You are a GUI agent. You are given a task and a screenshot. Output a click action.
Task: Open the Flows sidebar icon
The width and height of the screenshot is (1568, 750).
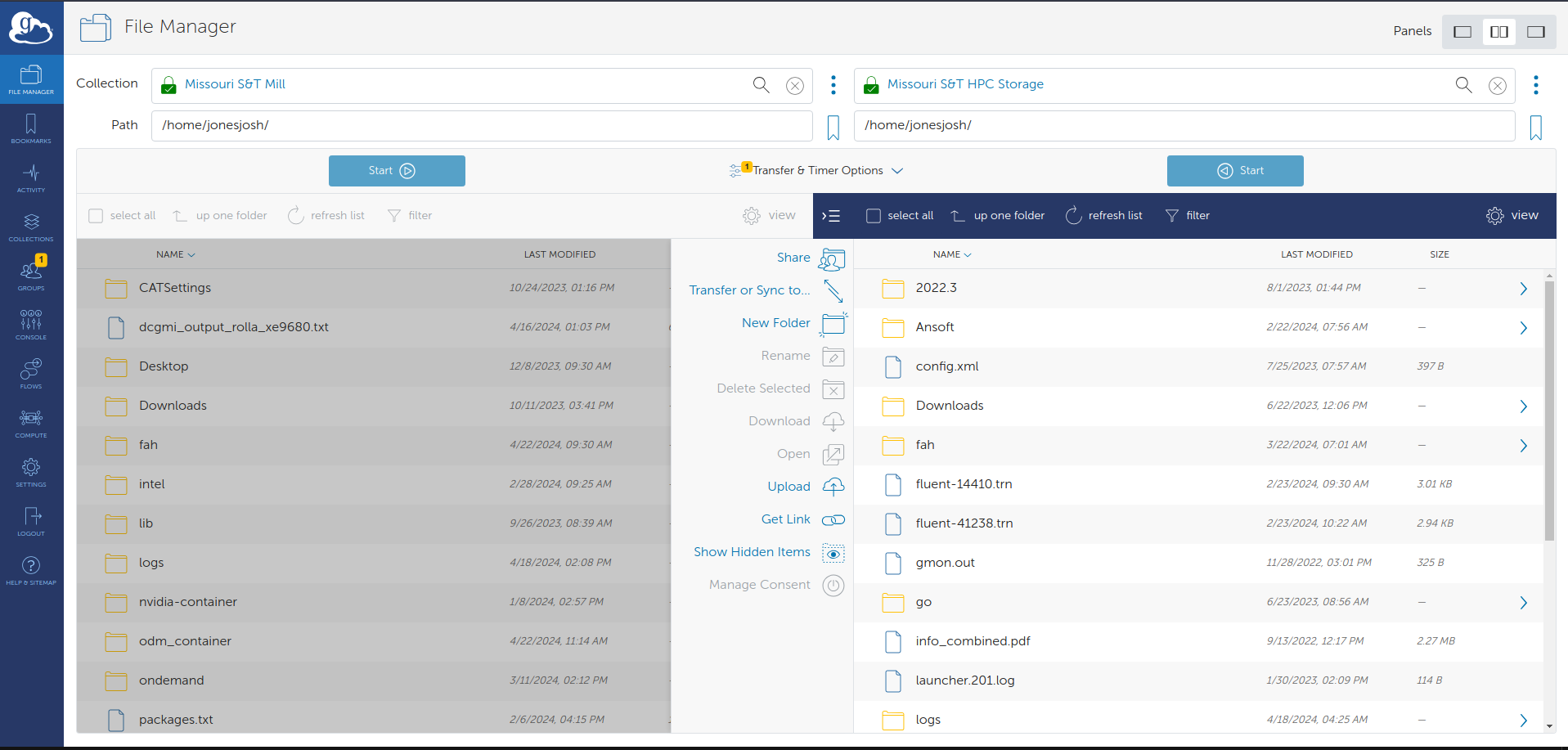pyautogui.click(x=31, y=374)
